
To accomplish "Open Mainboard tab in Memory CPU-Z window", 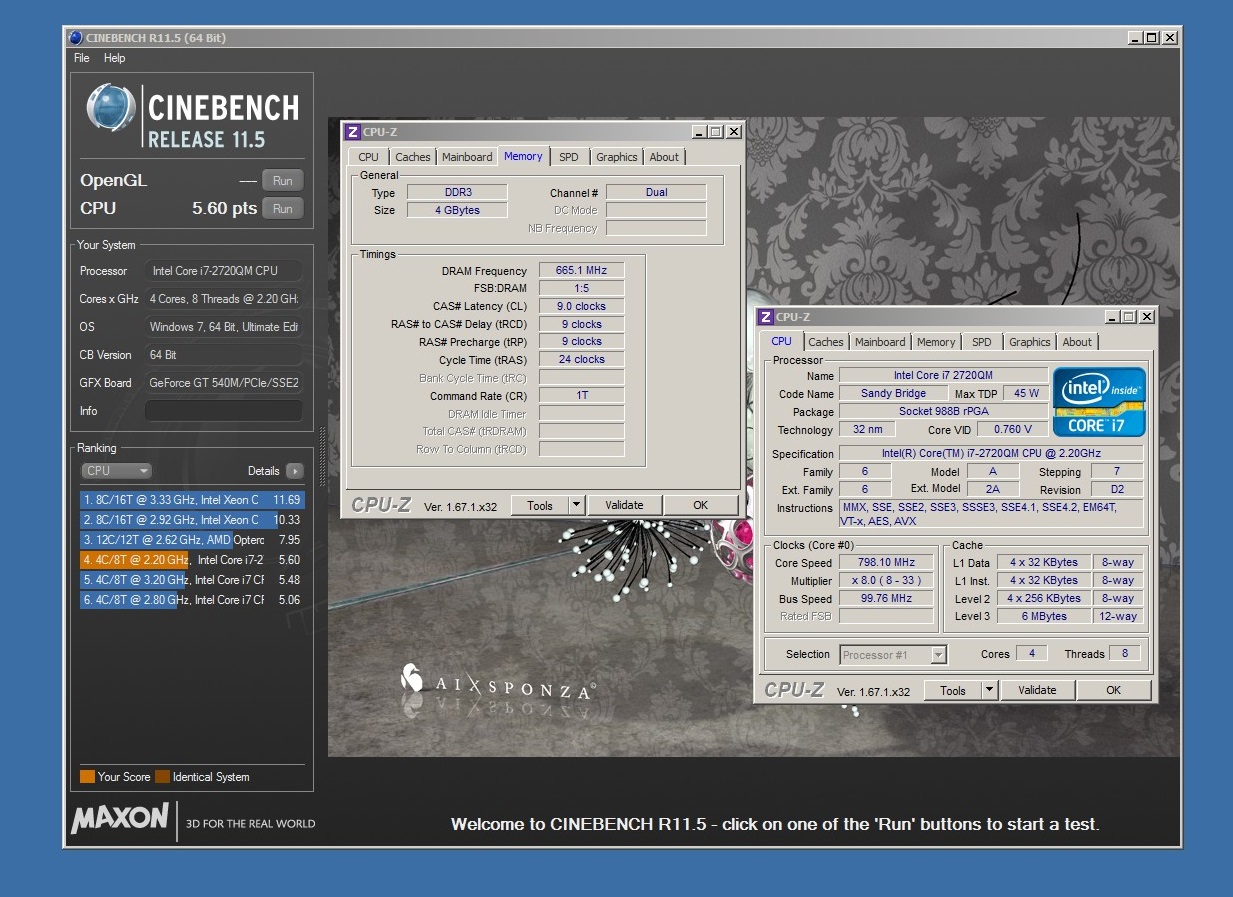I will 467,157.
